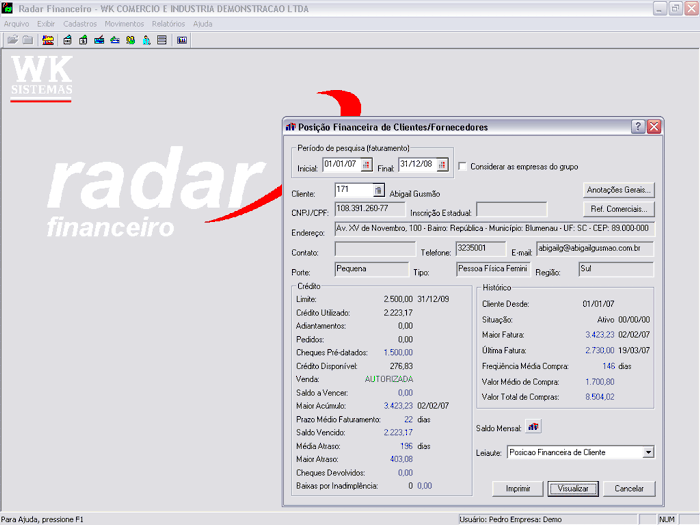Click the Visualizar button
The height and width of the screenshot is (525, 700).
[x=573, y=489]
